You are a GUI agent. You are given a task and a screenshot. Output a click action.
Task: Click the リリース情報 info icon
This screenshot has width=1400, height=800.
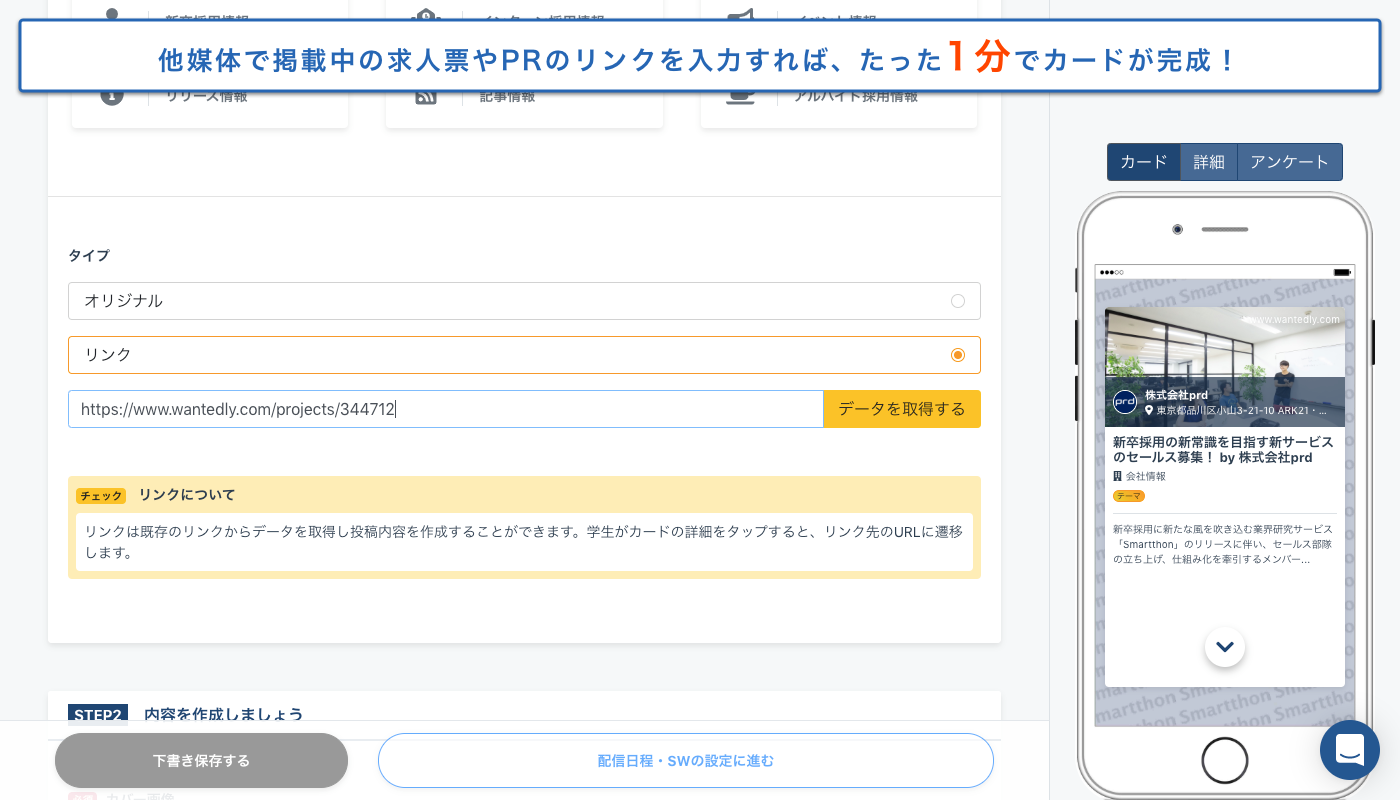pos(111,95)
